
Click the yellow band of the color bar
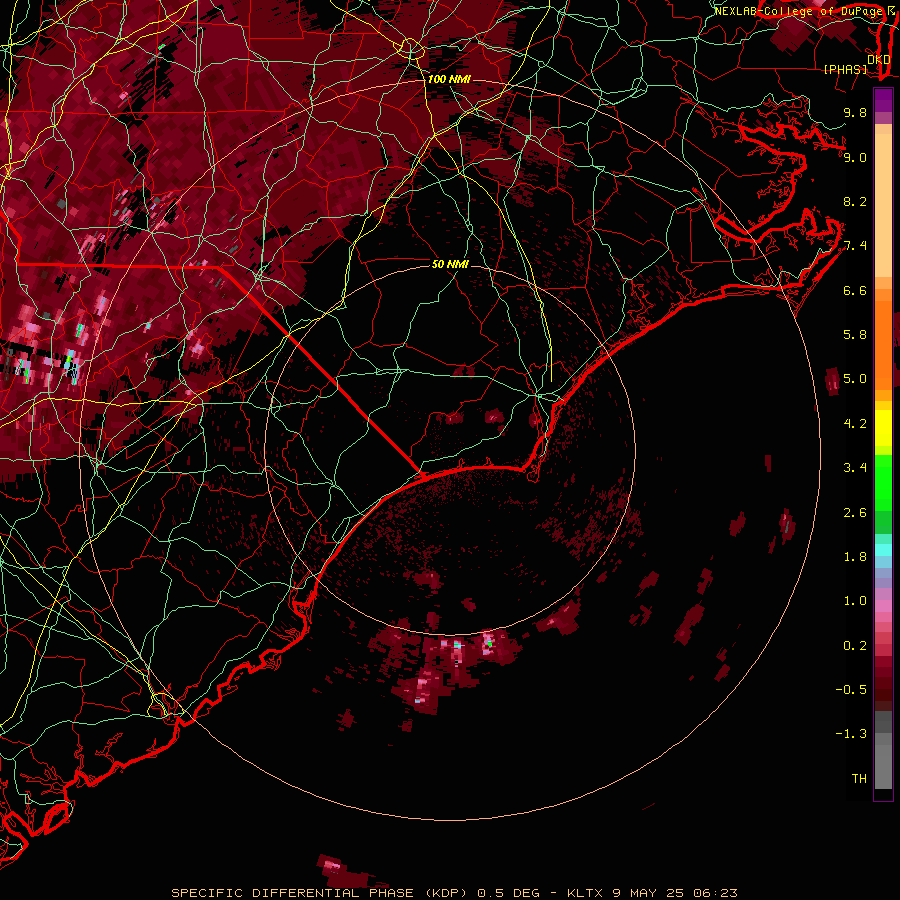[x=883, y=428]
